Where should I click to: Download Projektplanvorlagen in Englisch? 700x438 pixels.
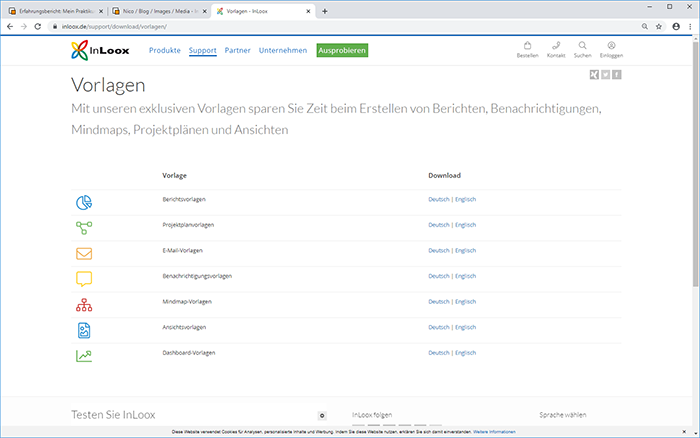466,225
